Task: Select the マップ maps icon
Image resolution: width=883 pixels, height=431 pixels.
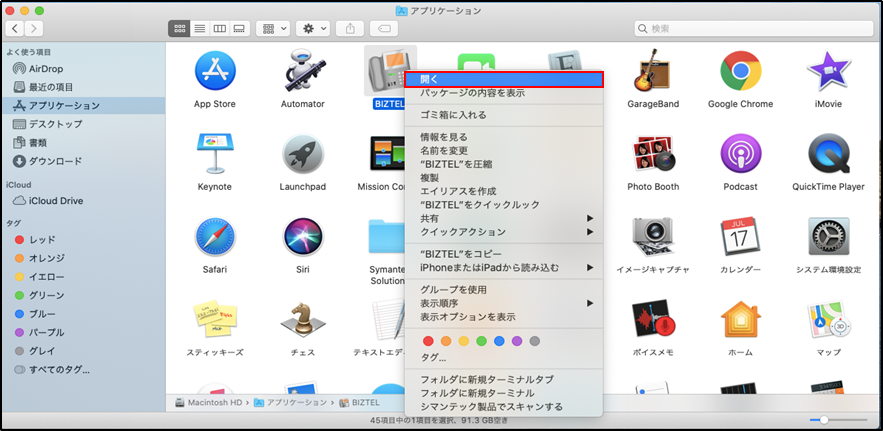Action: [828, 319]
